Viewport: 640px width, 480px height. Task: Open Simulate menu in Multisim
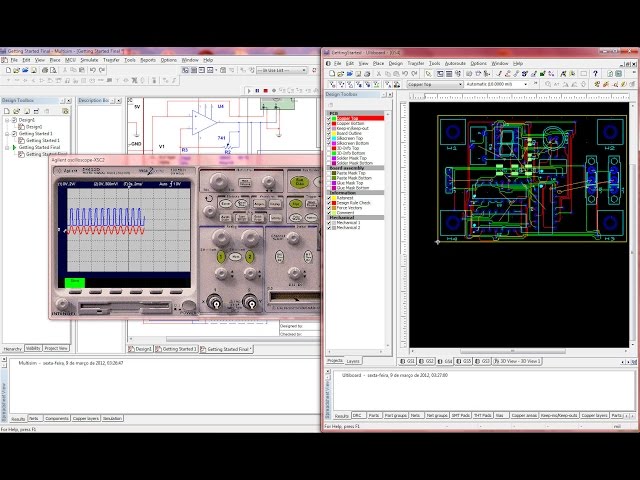tap(89, 60)
